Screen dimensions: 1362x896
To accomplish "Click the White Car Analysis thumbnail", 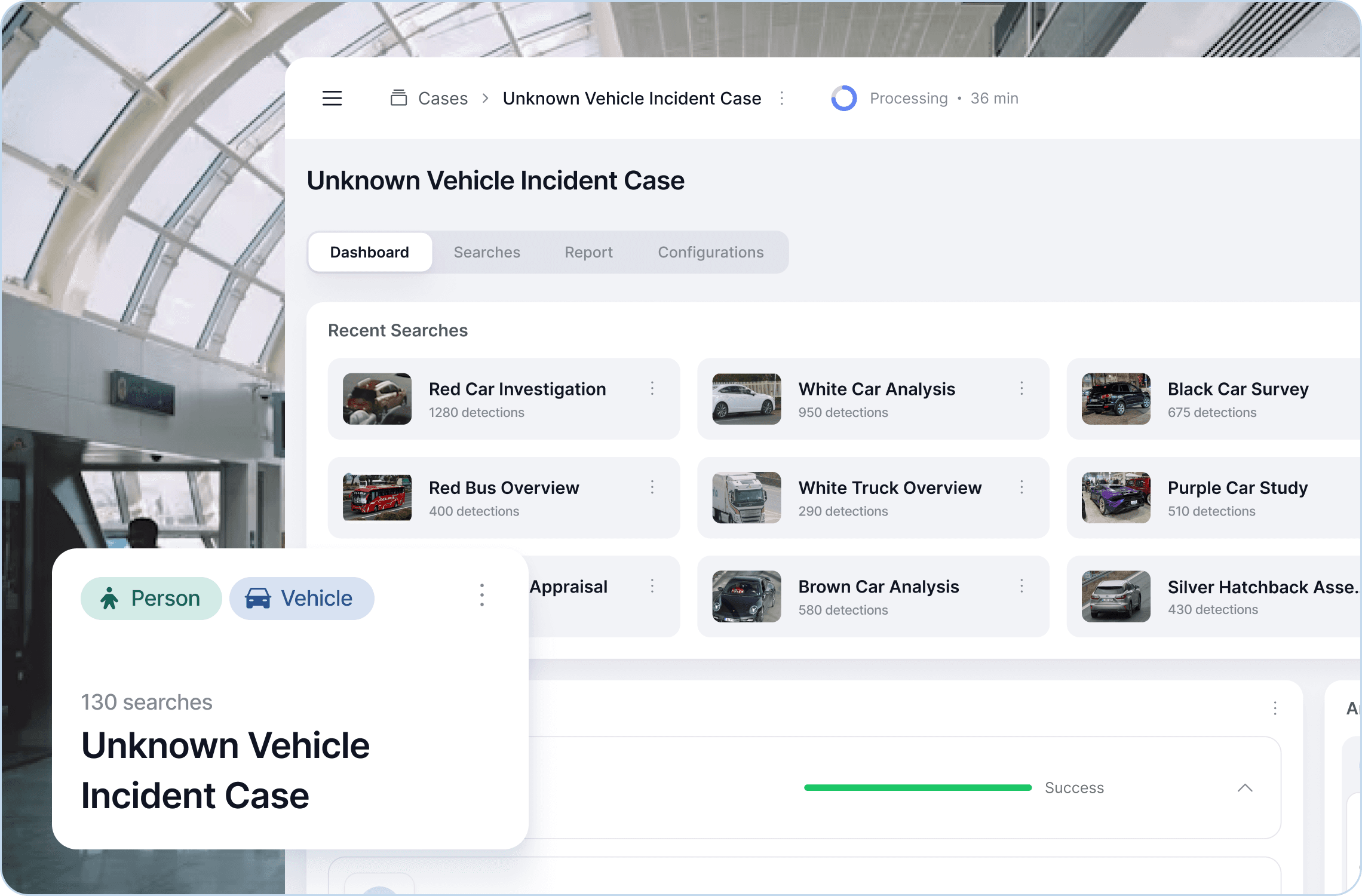I will [747, 399].
